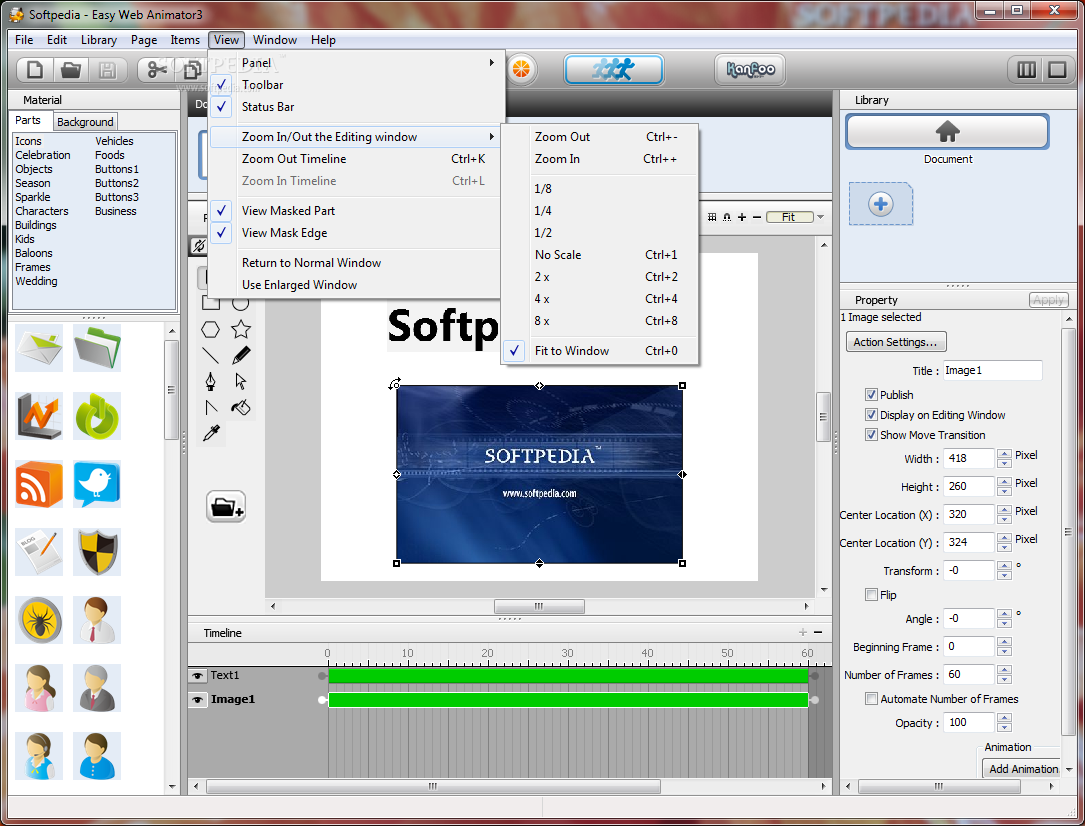Click the add-folder import icon

226,506
